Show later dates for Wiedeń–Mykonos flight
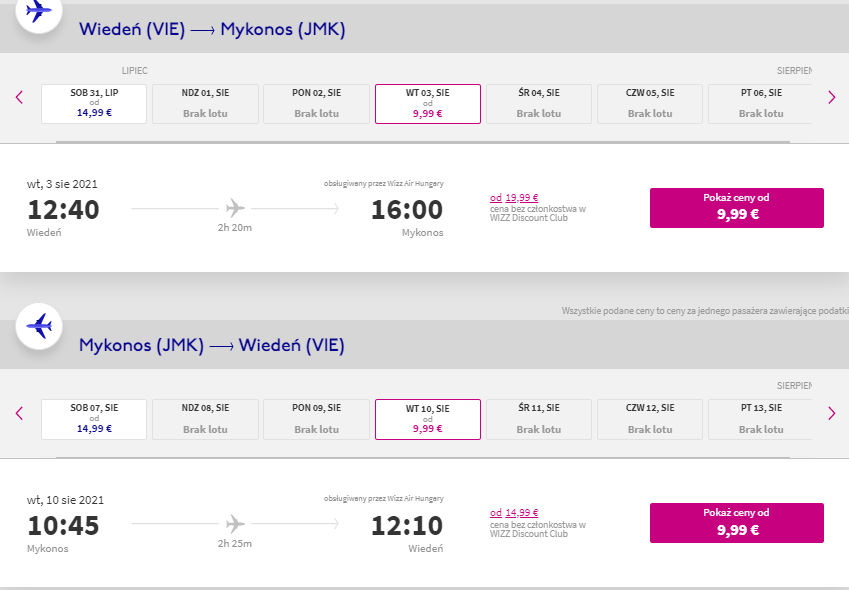 (x=832, y=97)
